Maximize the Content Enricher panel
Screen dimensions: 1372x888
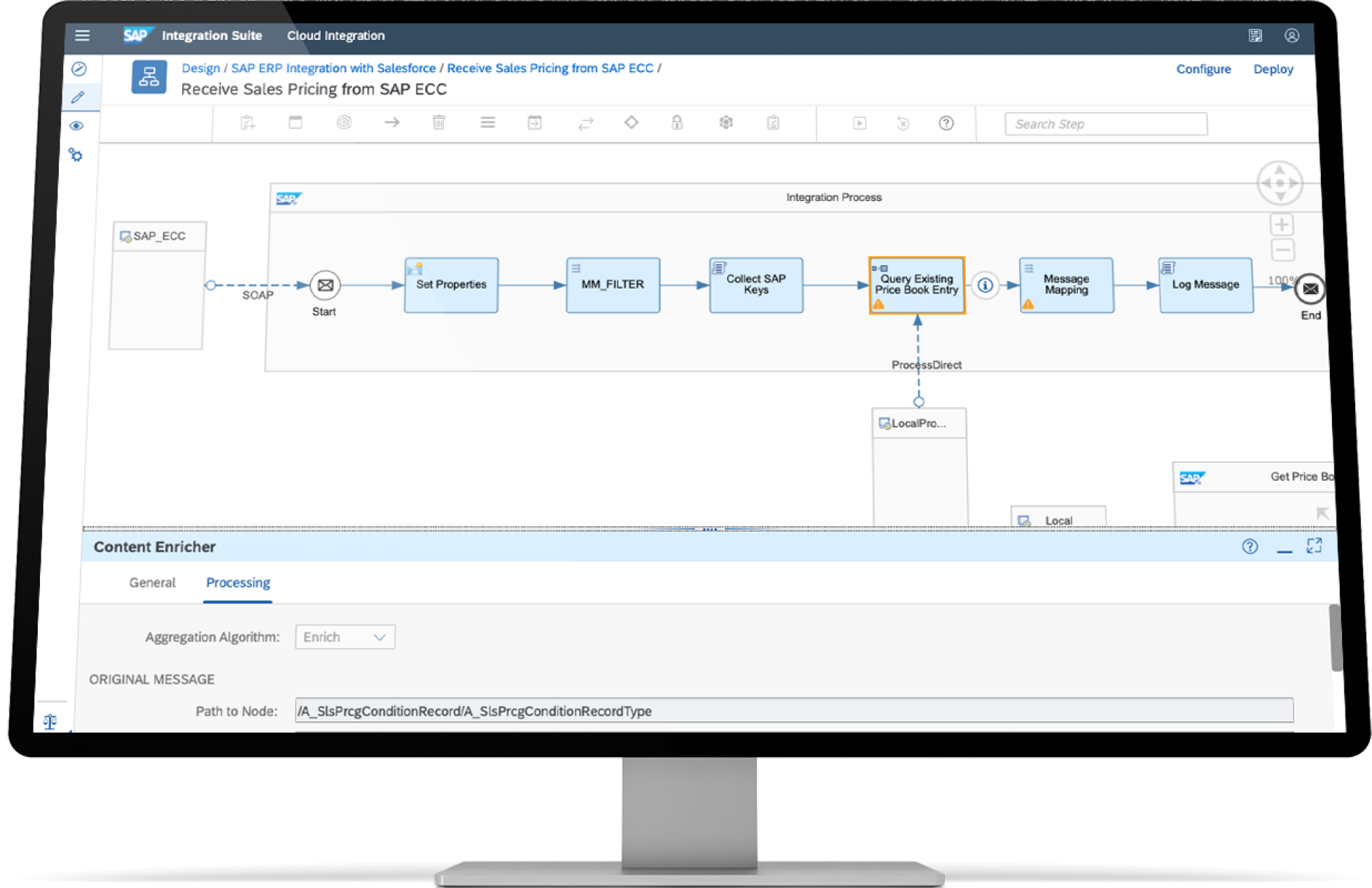pos(1314,546)
